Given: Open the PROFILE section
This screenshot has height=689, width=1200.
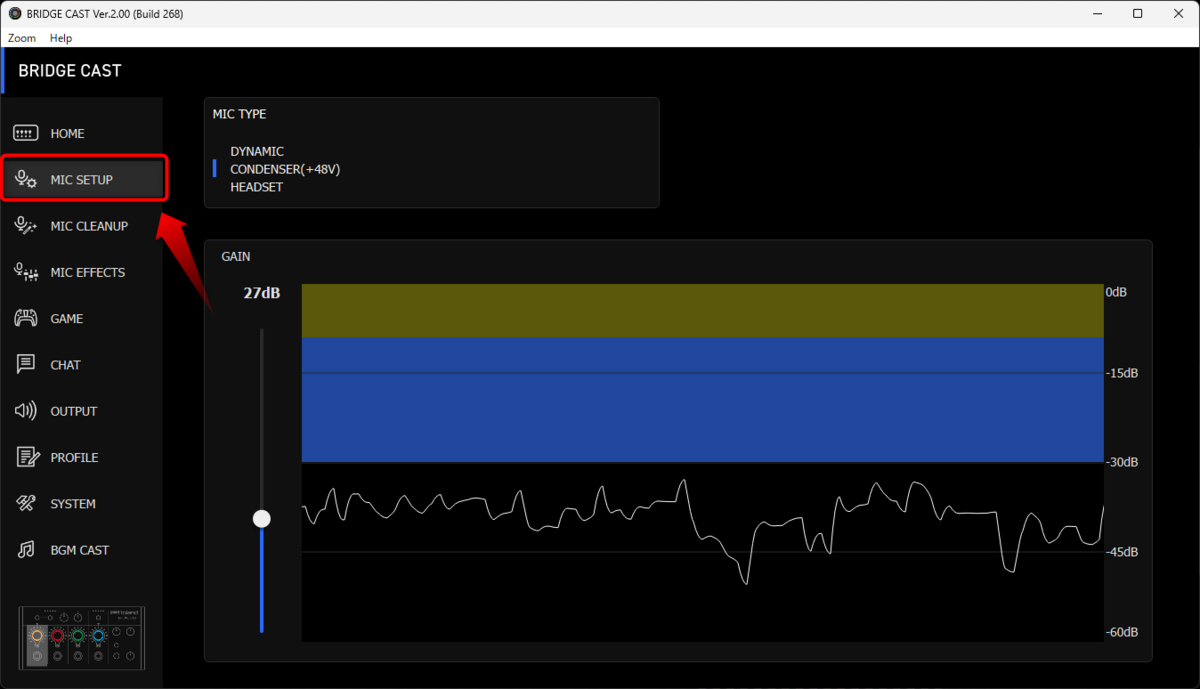Looking at the screenshot, I should [81, 457].
